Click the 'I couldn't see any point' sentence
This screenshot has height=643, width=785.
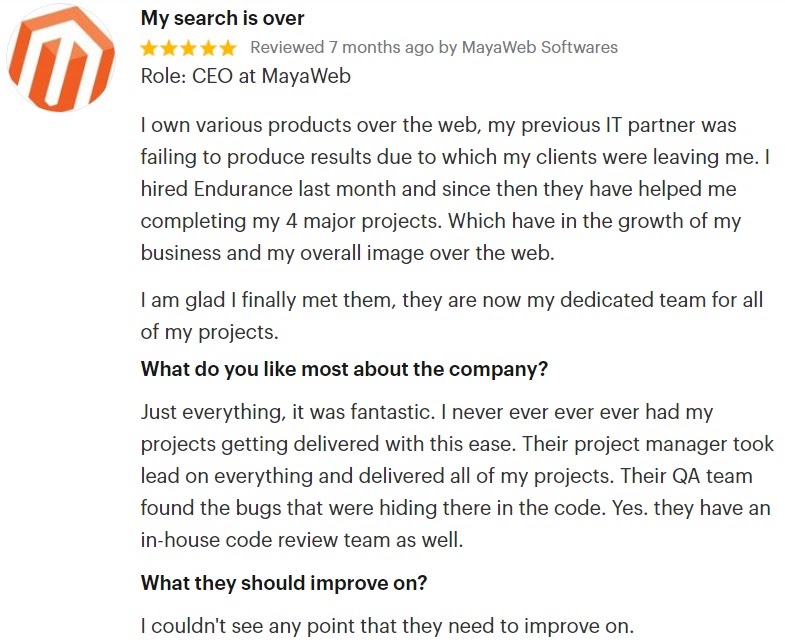[x=387, y=626]
